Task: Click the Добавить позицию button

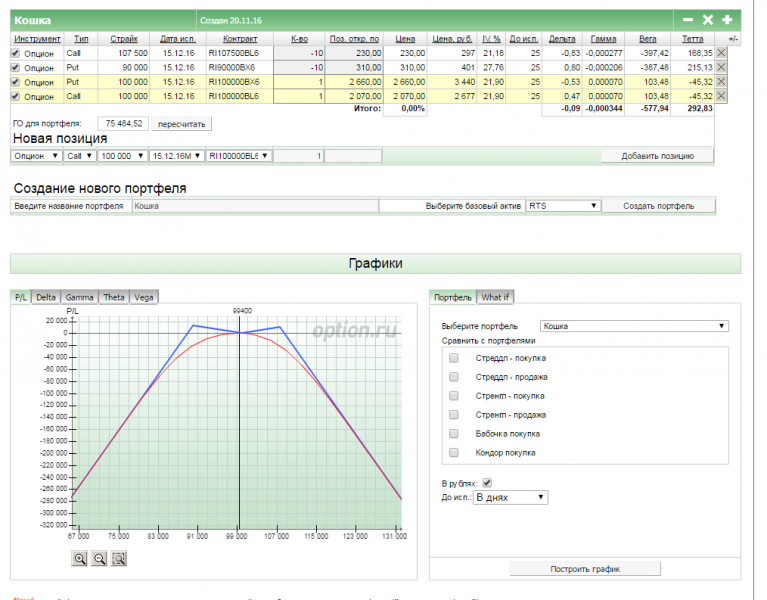Action: click(x=658, y=156)
